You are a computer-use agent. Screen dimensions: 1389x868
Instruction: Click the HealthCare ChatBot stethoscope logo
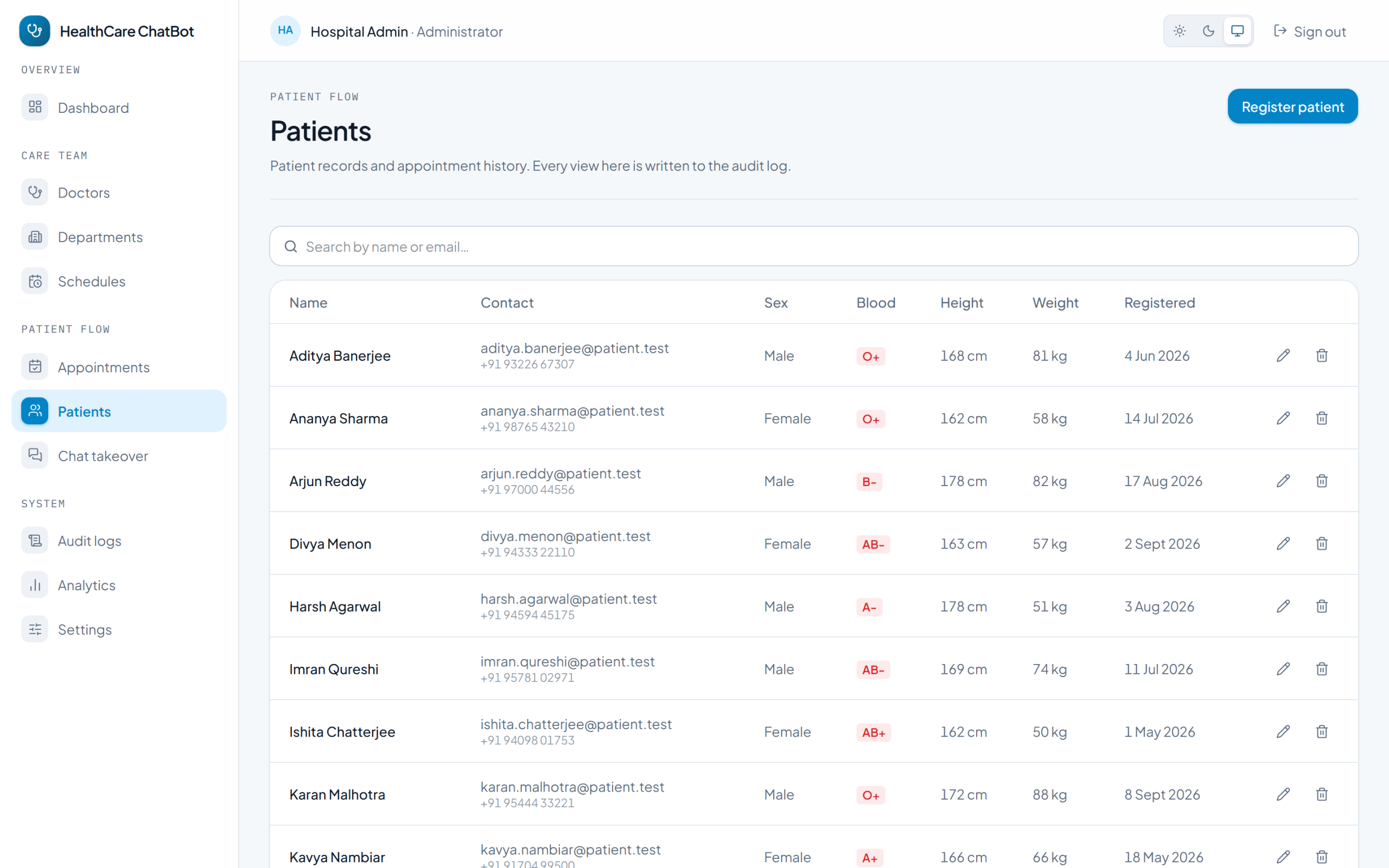(x=34, y=31)
